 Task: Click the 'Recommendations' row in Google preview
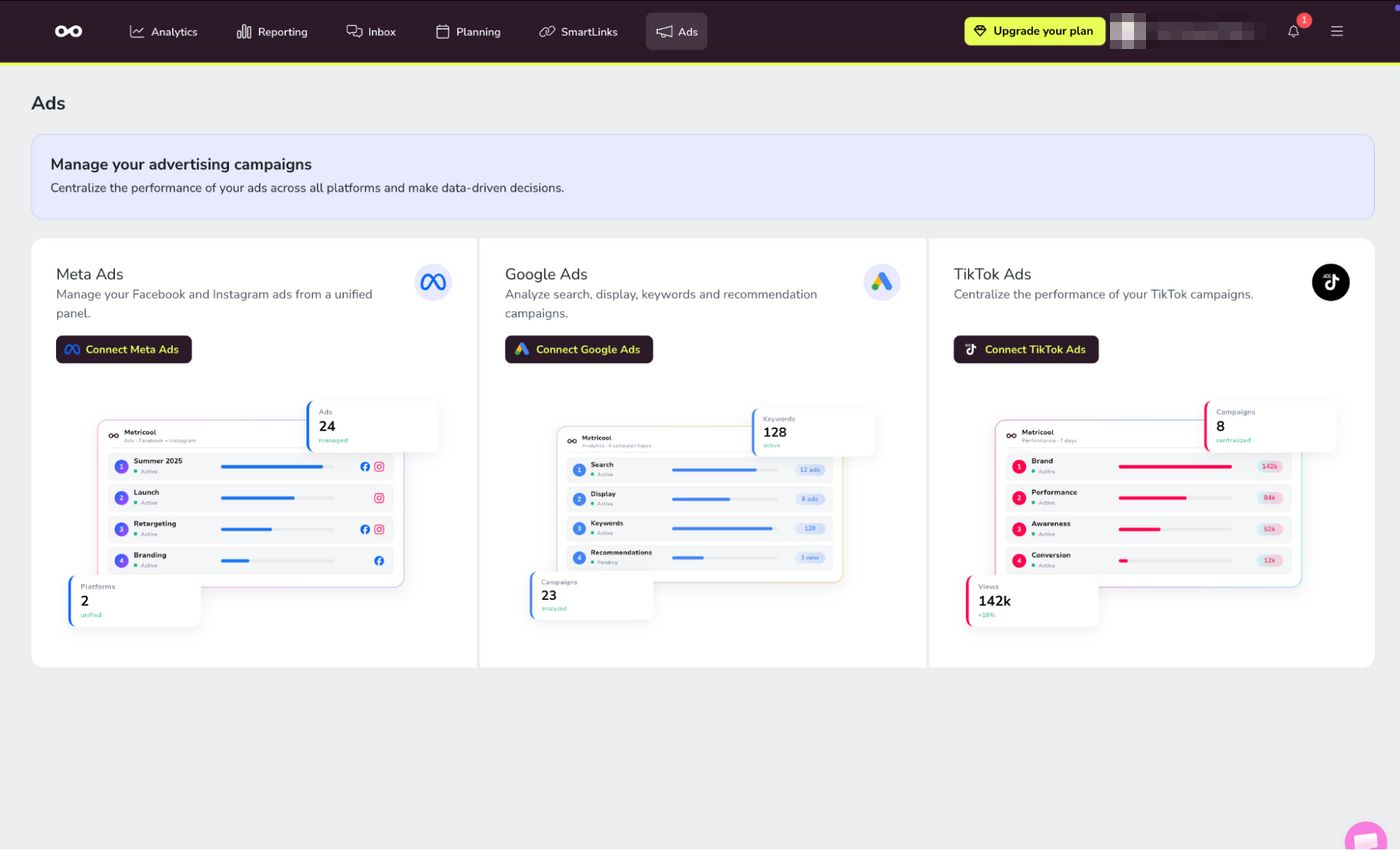(700, 557)
